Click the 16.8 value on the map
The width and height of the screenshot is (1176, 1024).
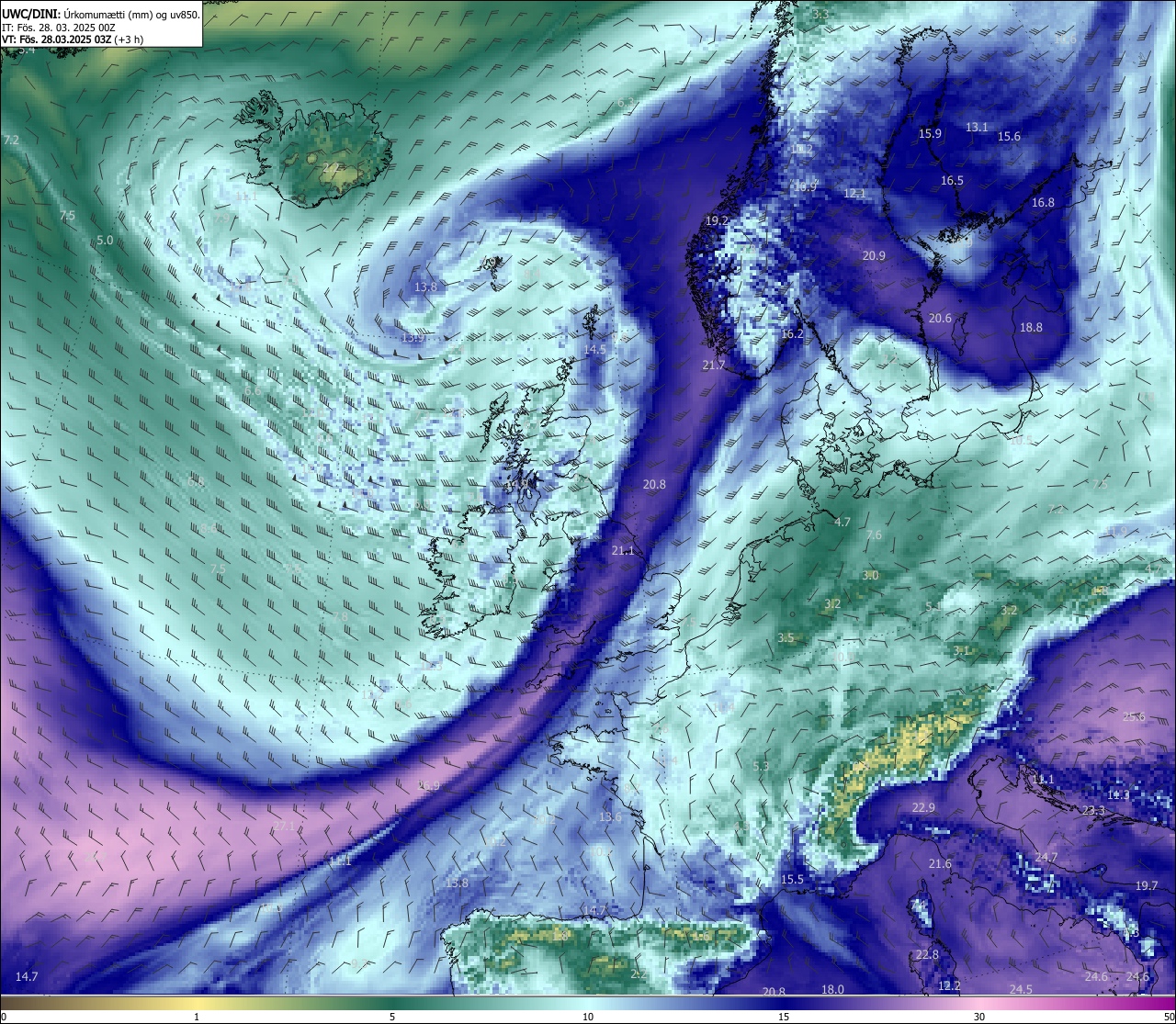click(1043, 202)
